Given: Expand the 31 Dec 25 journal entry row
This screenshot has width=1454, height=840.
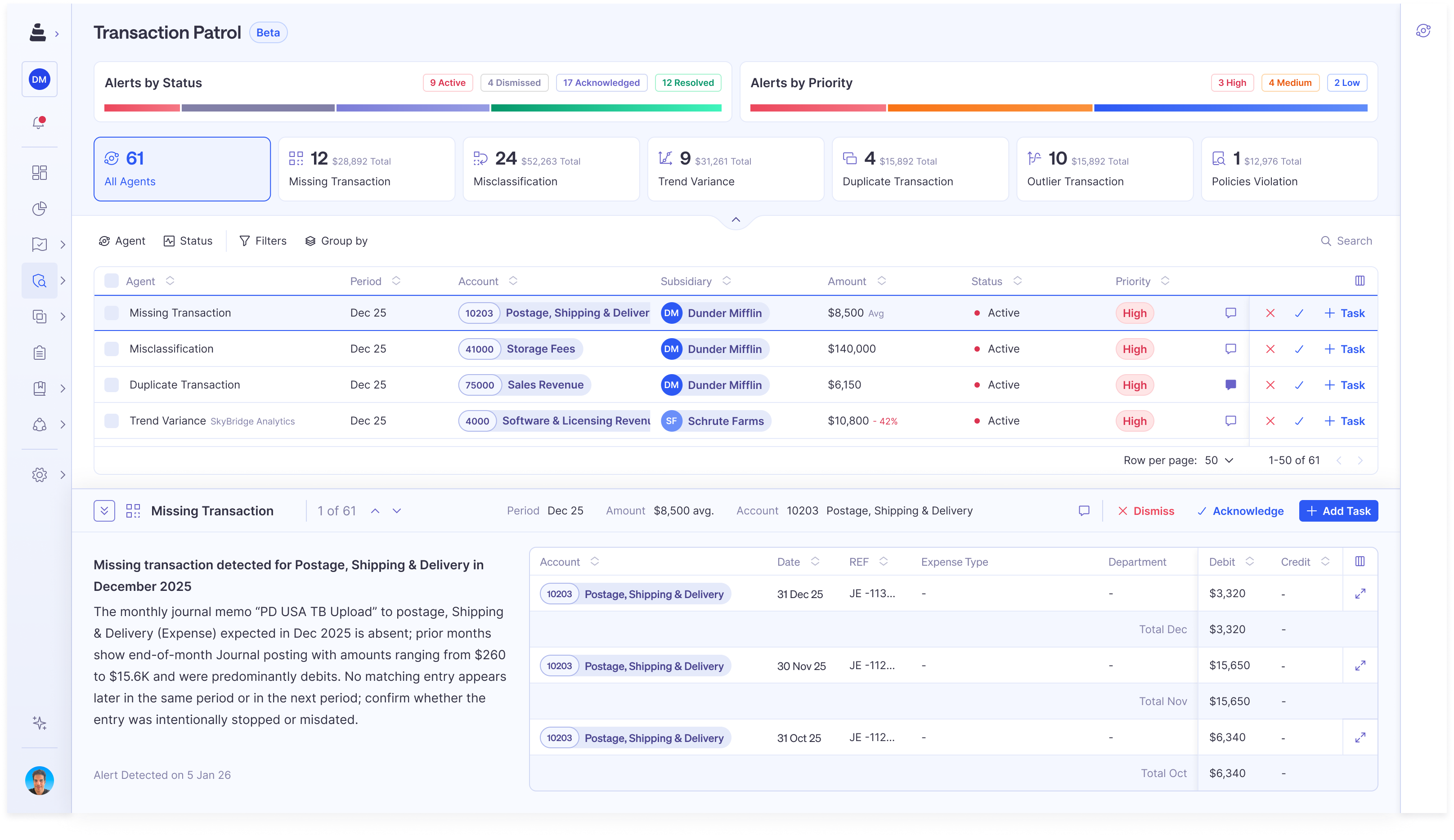Looking at the screenshot, I should (1360, 594).
